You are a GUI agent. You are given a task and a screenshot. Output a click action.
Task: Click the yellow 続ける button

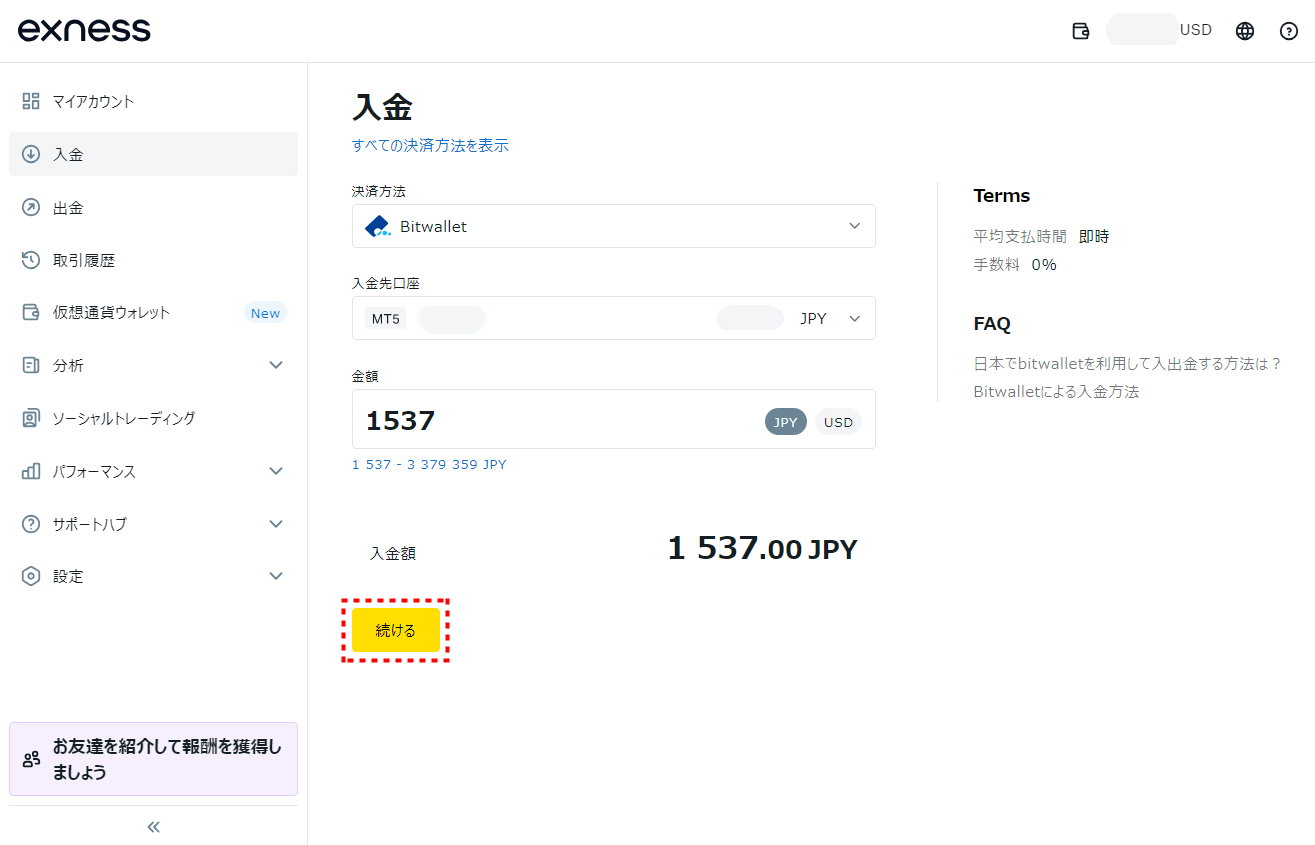396,630
